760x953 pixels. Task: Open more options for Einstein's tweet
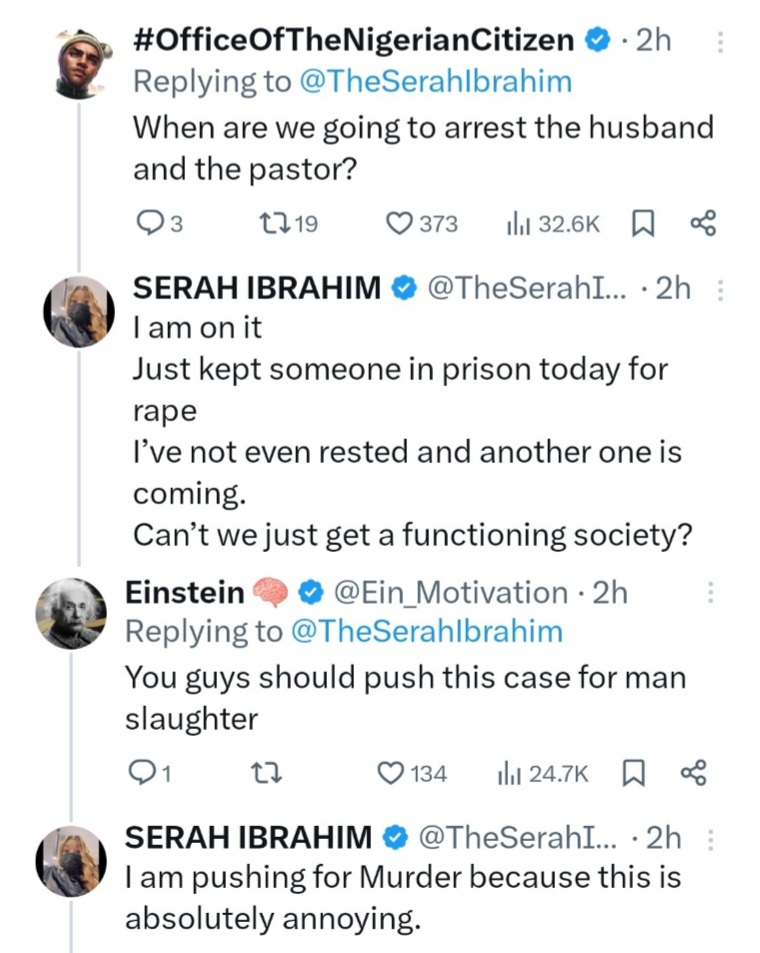[x=711, y=593]
